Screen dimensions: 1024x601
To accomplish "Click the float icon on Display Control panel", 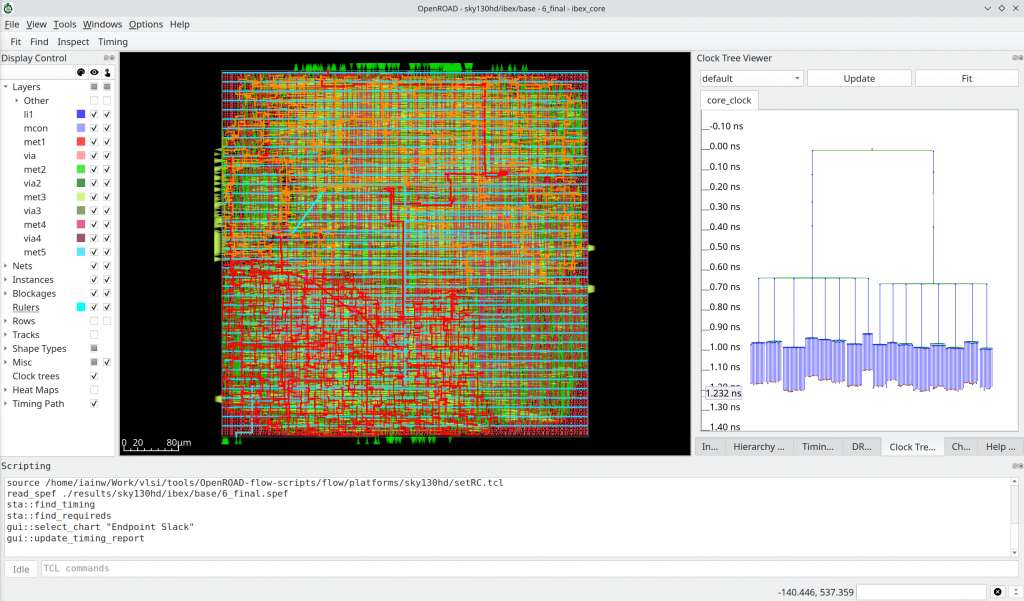I will point(106,57).
